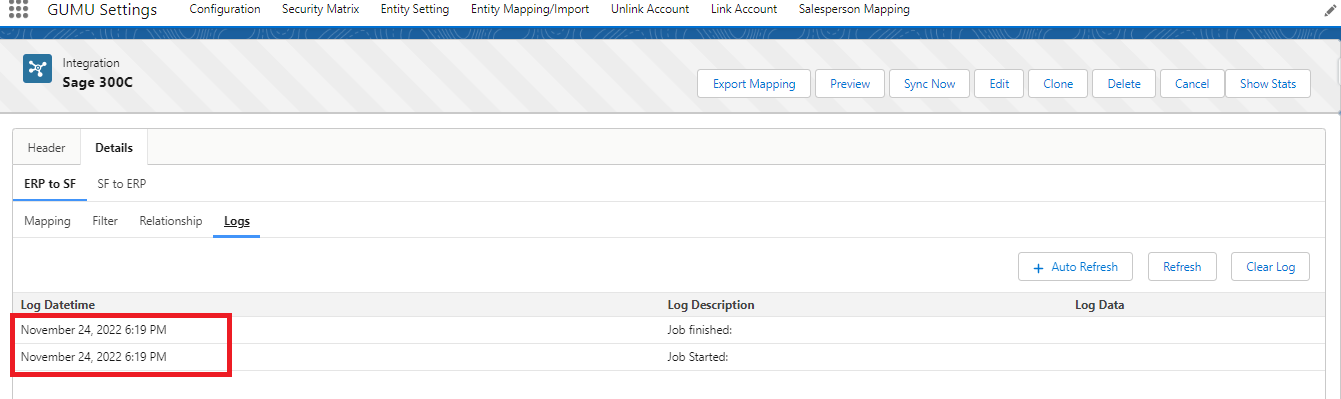The height and width of the screenshot is (399, 1341).
Task: Click the Edit button
Action: pyautogui.click(x=999, y=84)
